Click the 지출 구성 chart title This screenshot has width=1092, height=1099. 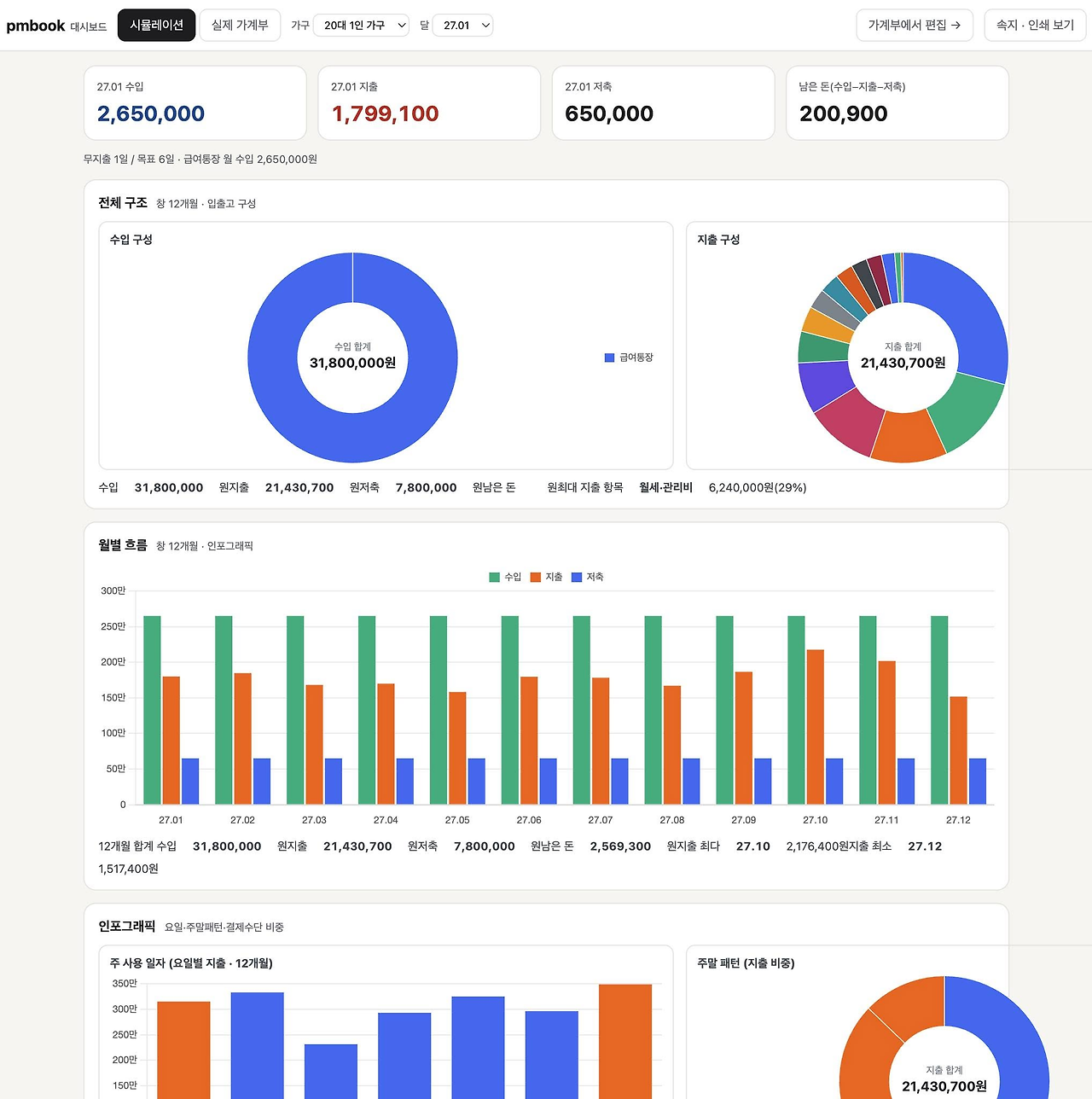[718, 240]
